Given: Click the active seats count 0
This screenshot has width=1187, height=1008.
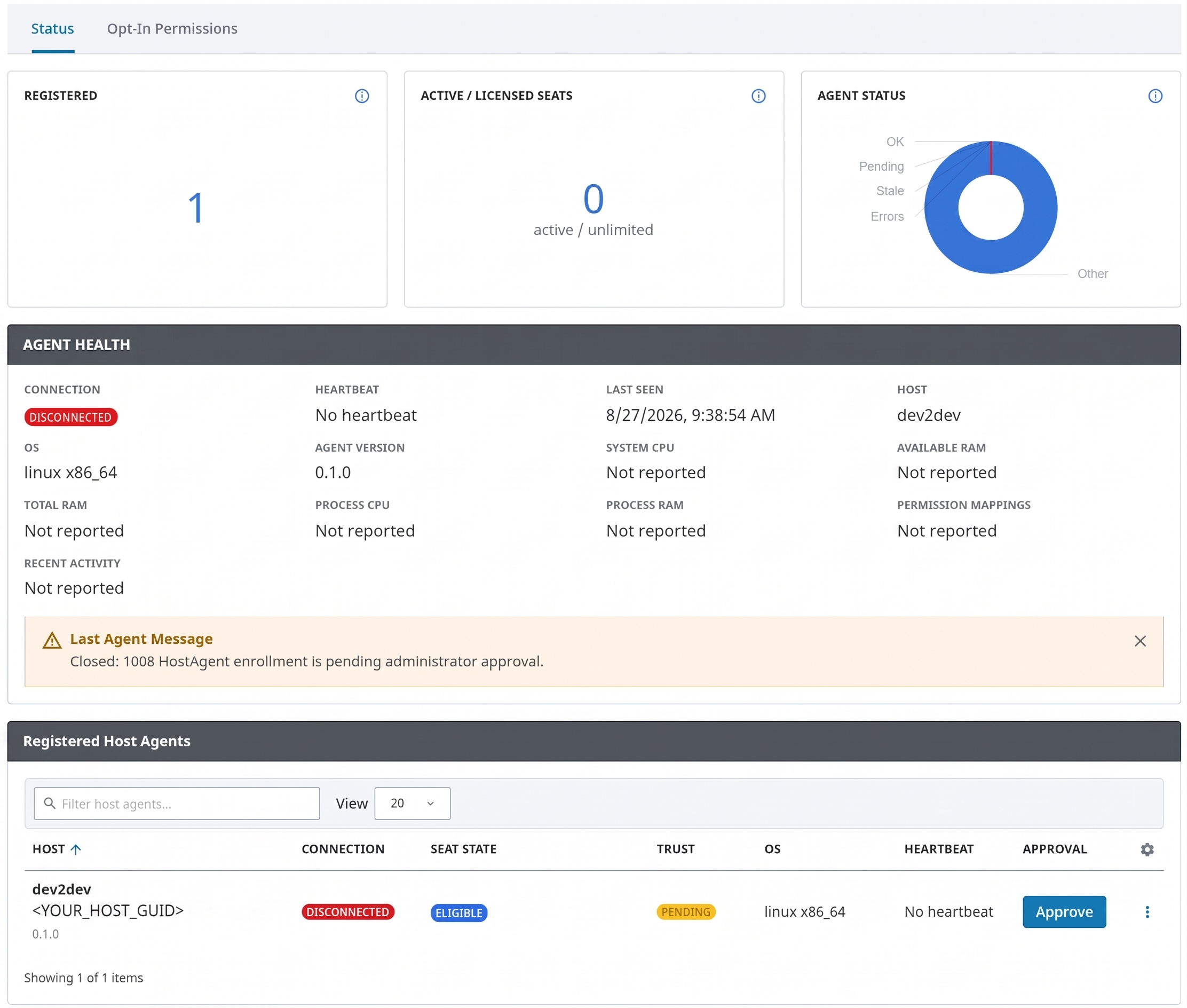Looking at the screenshot, I should [x=593, y=198].
